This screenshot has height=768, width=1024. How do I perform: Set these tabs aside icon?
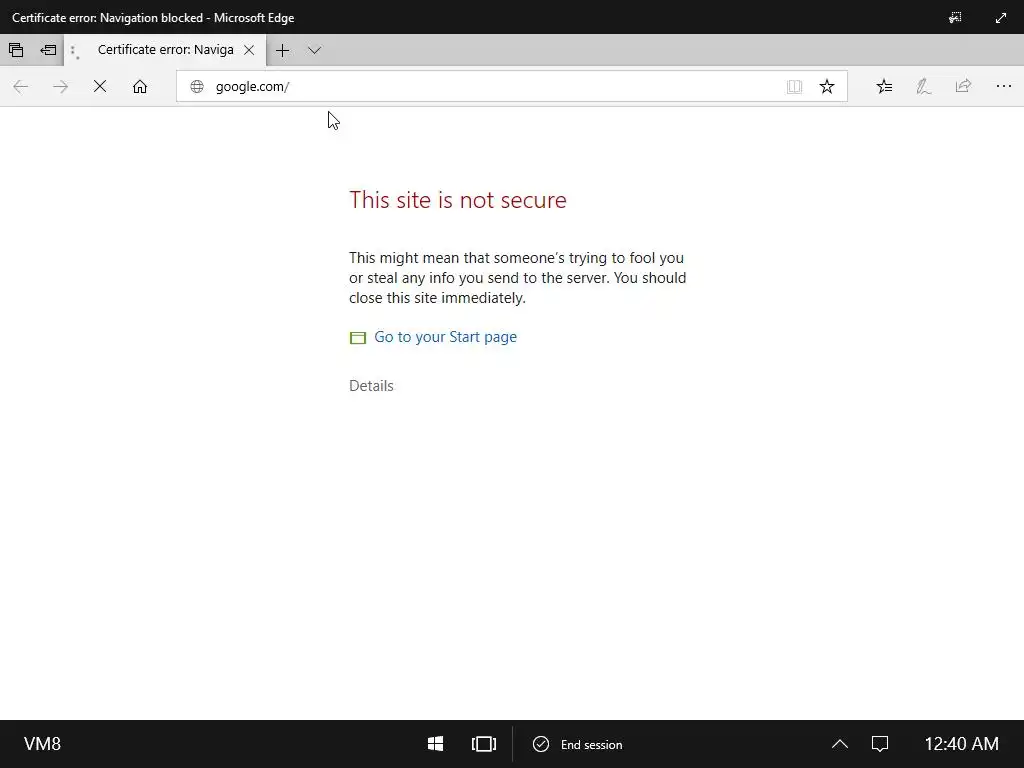pos(48,50)
